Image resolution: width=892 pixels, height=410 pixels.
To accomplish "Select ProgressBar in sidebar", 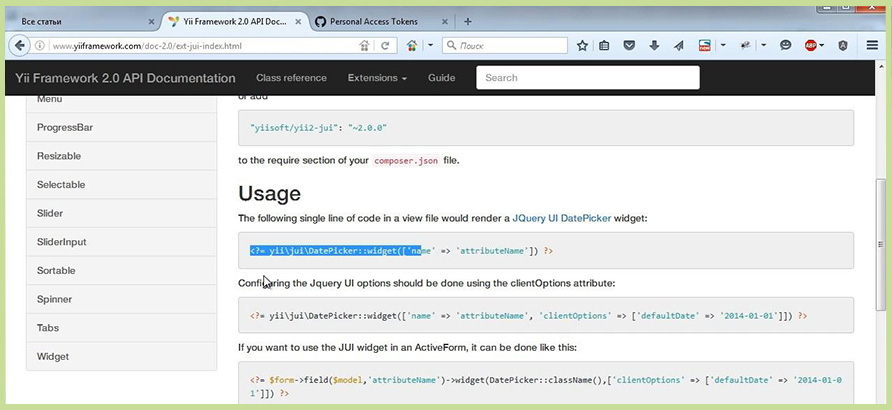I will 121,127.
